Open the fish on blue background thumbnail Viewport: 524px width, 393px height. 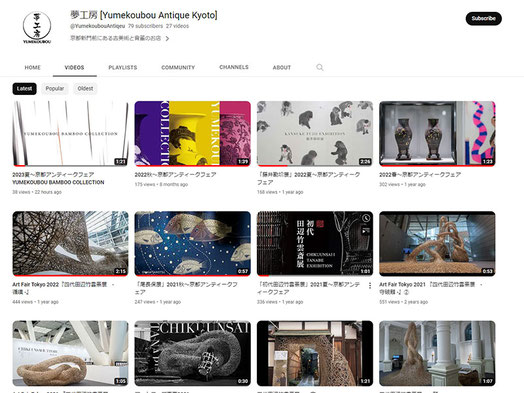[x=192, y=243]
